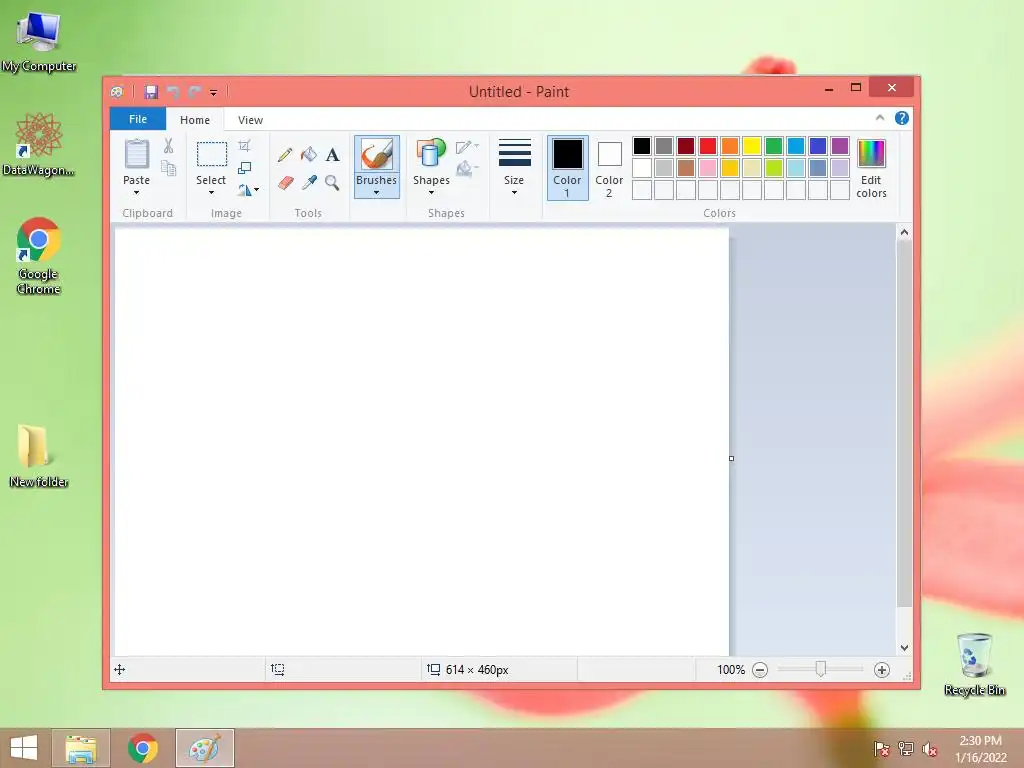This screenshot has width=1024, height=768.
Task: Pick the yellow color swatch
Action: 752,146
